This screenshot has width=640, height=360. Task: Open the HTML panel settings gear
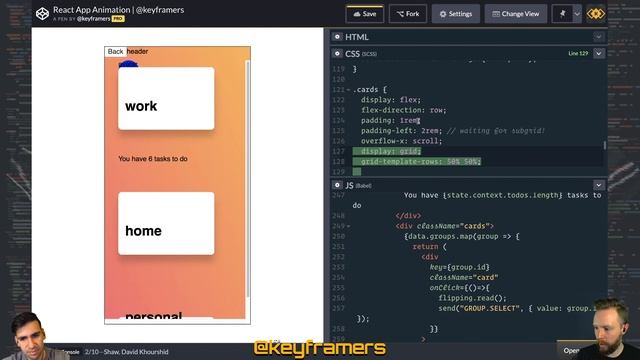tap(337, 37)
